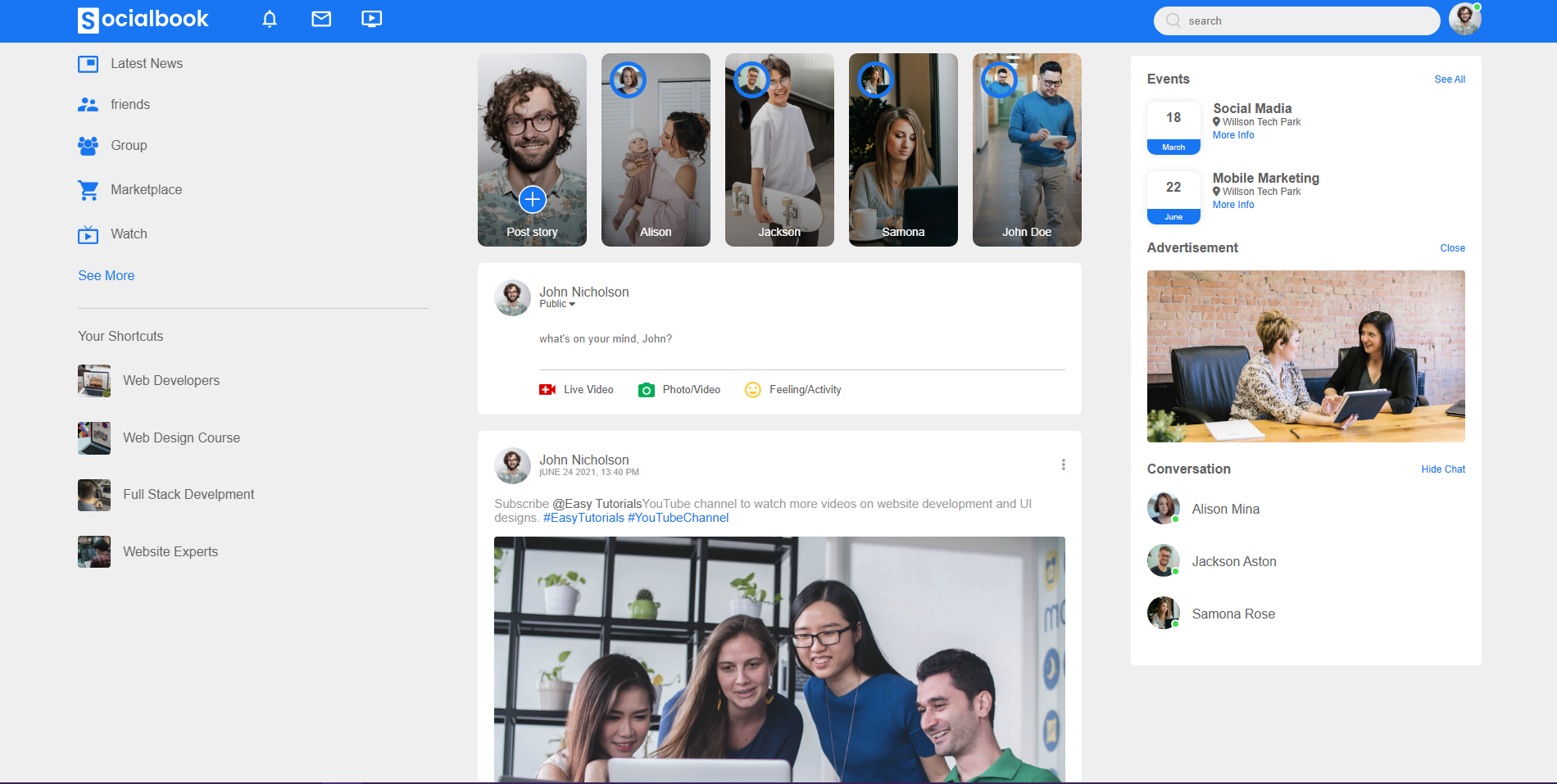Viewport: 1557px width, 784px height.
Task: Open conversation with Jackson Aston
Action: pos(1233,561)
